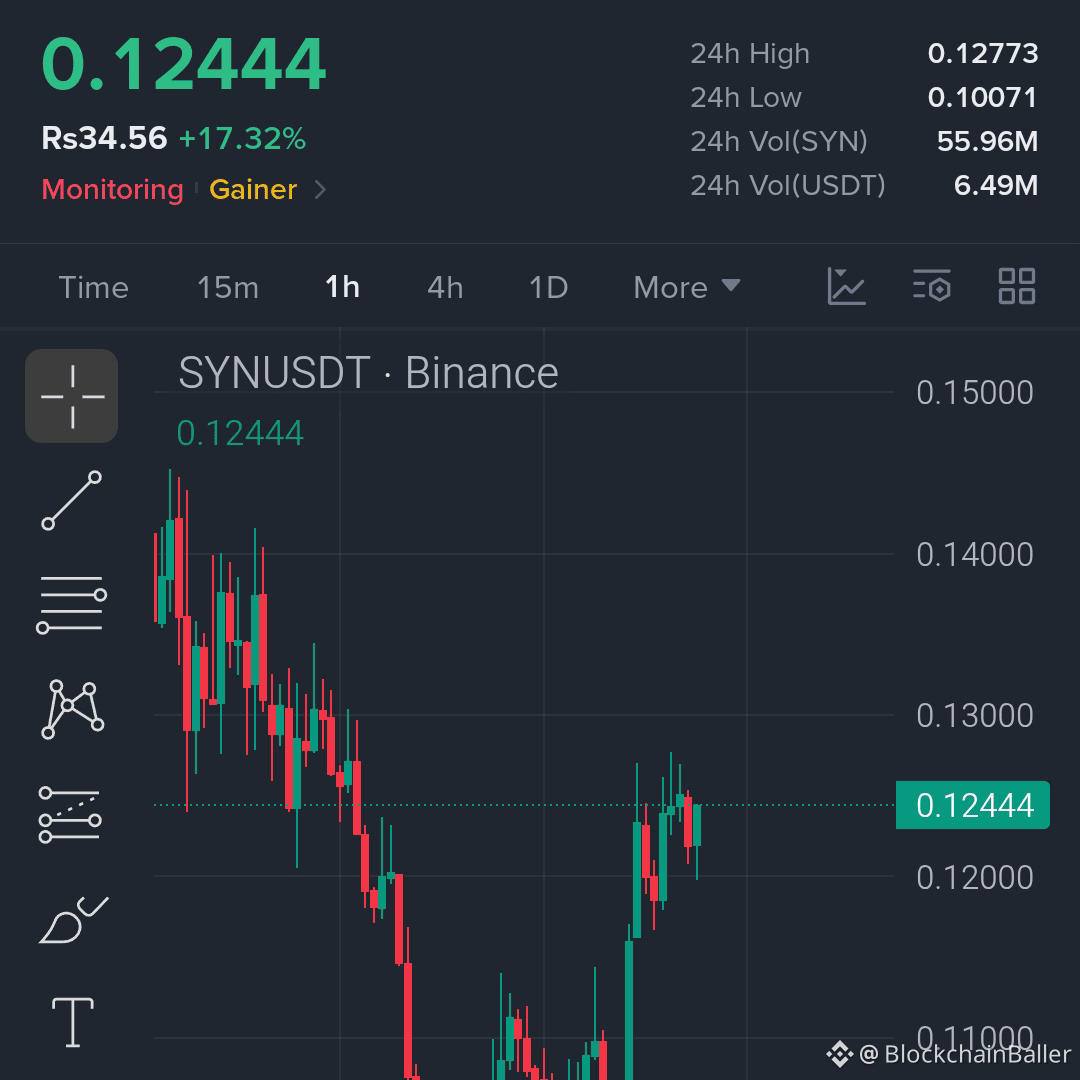Switch to the 4h interval

click(x=445, y=287)
